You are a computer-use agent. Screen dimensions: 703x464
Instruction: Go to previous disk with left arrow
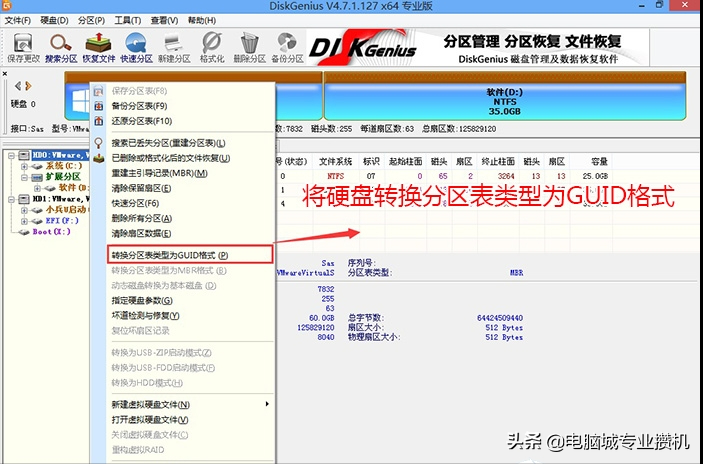tap(18, 86)
